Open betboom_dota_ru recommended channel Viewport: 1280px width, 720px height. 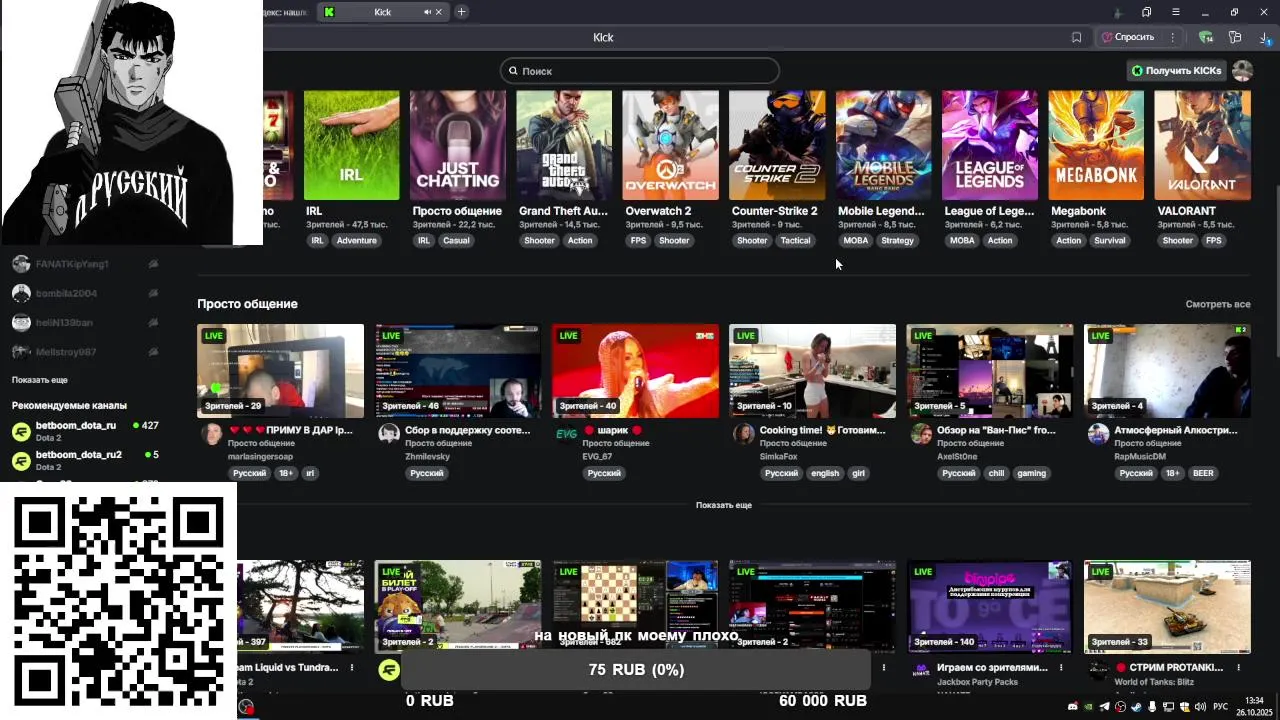click(85, 431)
